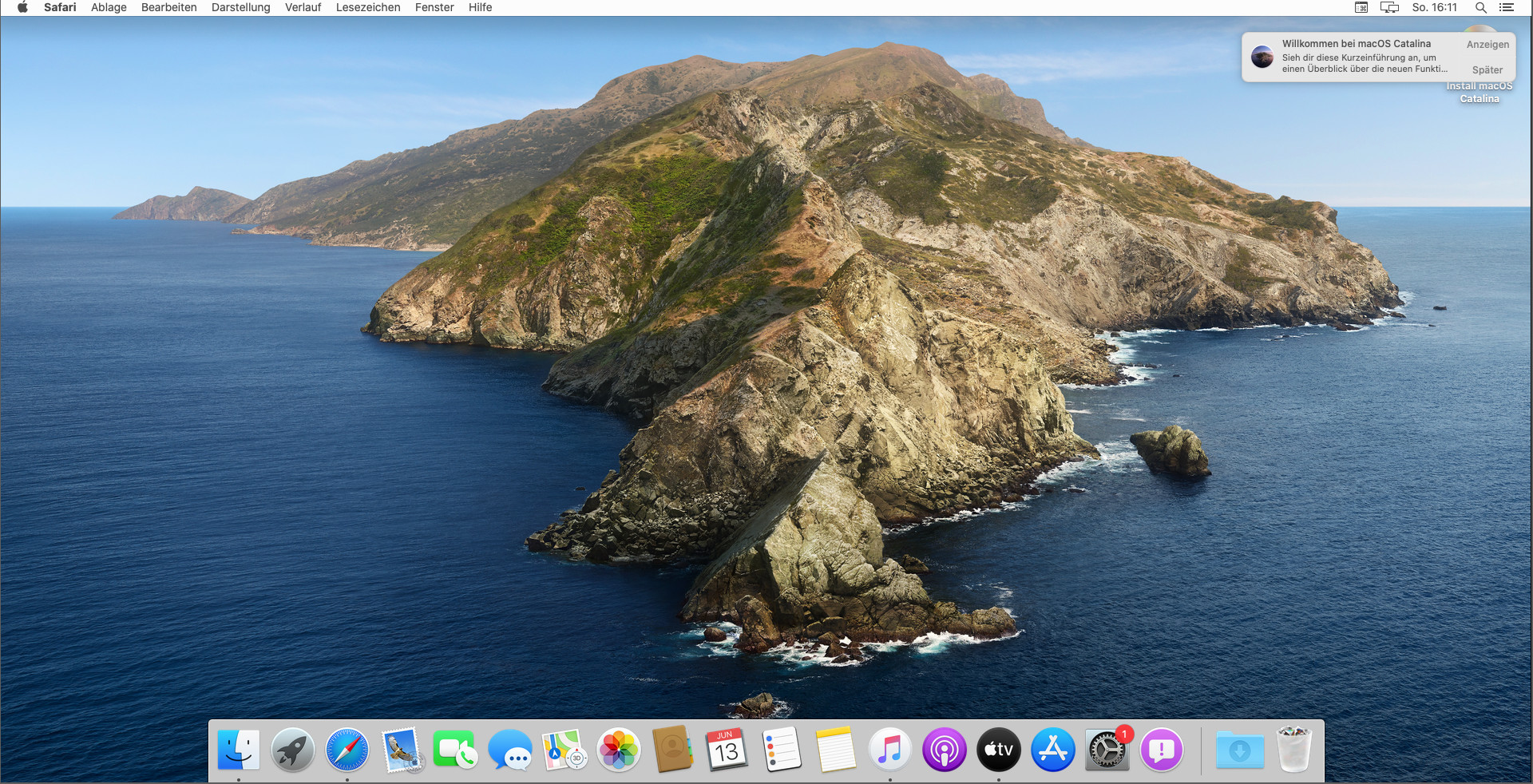Click the keyboard input source menu icon
This screenshot has height=784, width=1533.
click(x=1361, y=7)
